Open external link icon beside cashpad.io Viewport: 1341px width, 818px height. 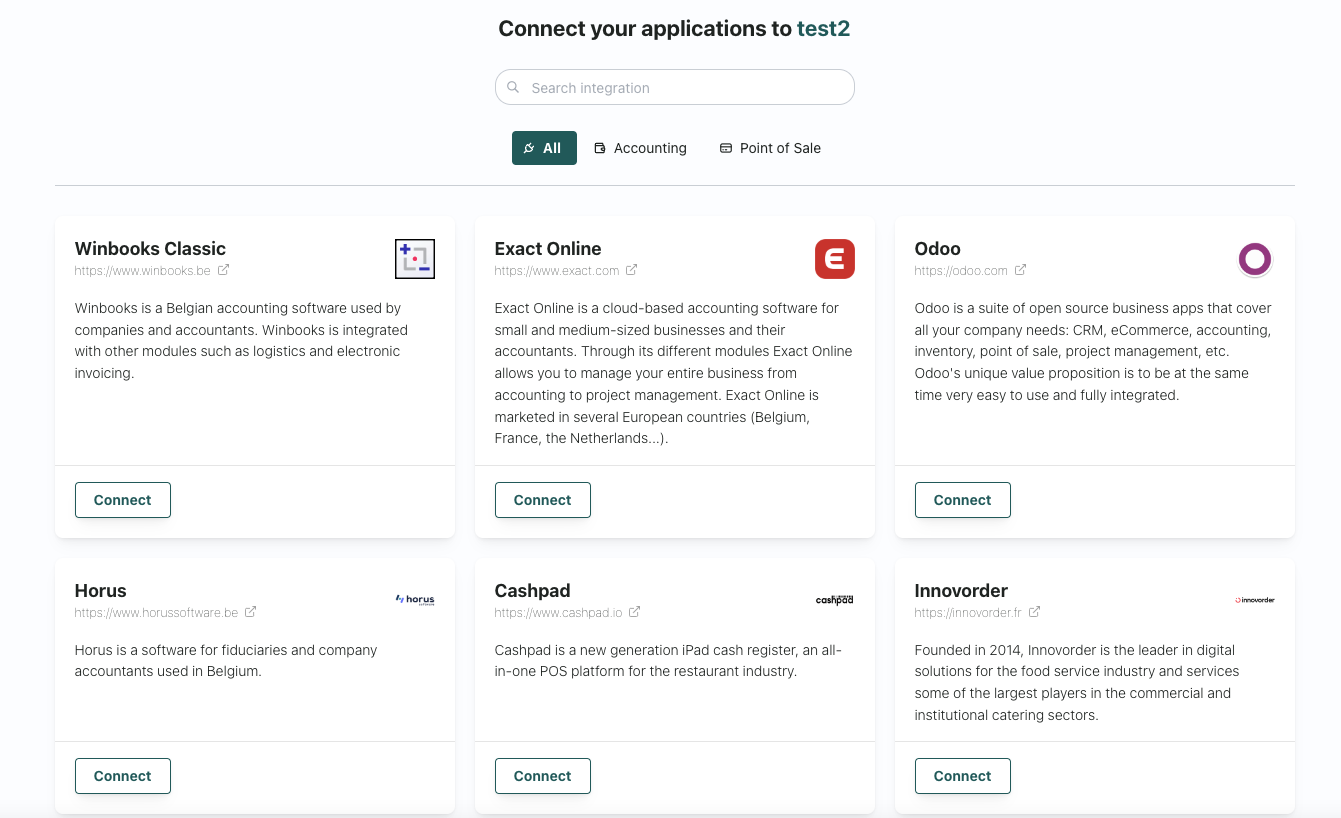635,612
